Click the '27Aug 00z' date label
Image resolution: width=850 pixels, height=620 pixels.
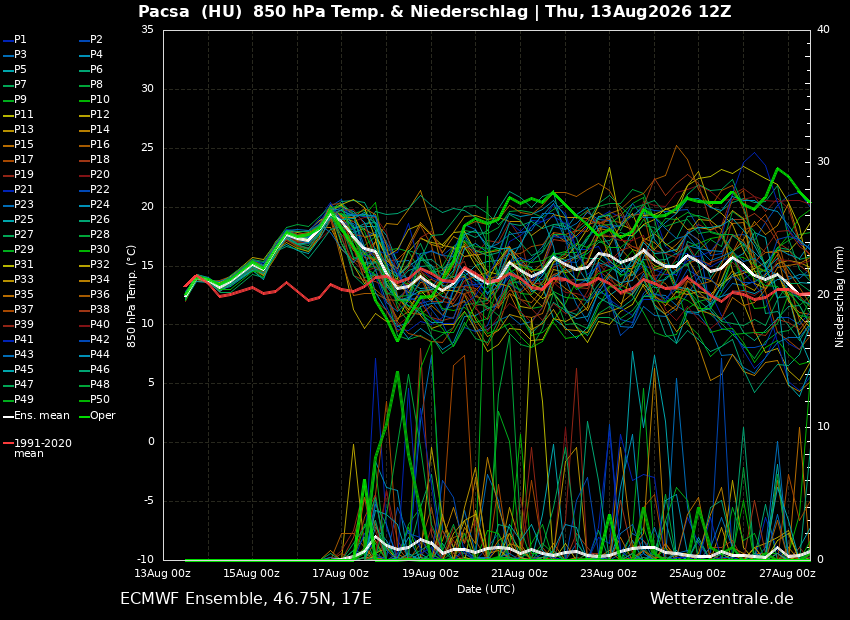tap(787, 573)
